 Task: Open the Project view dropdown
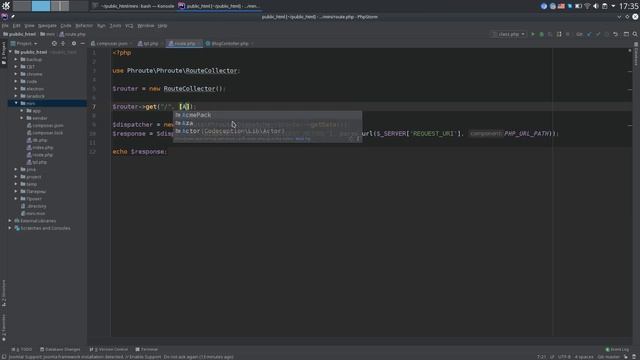point(24,43)
